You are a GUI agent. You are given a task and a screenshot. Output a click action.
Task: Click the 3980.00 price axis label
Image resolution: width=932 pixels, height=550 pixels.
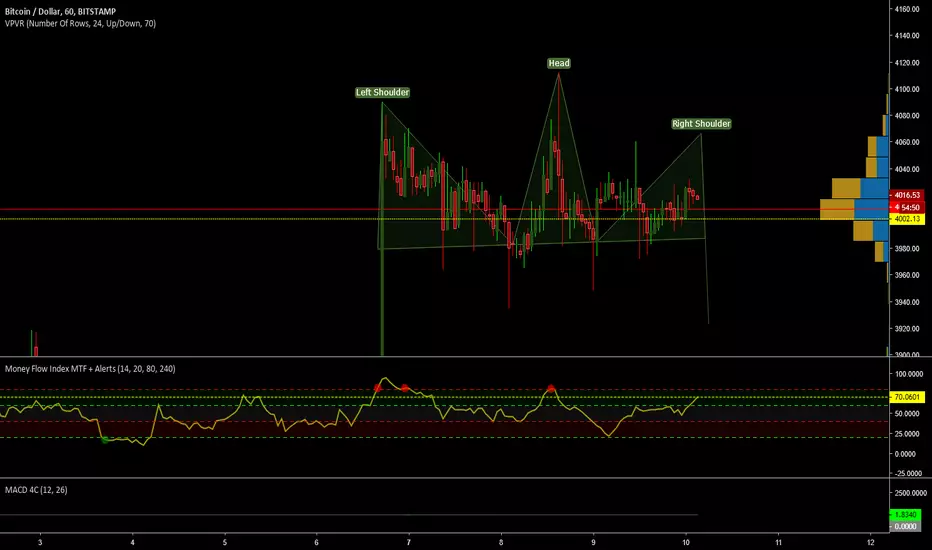(906, 249)
